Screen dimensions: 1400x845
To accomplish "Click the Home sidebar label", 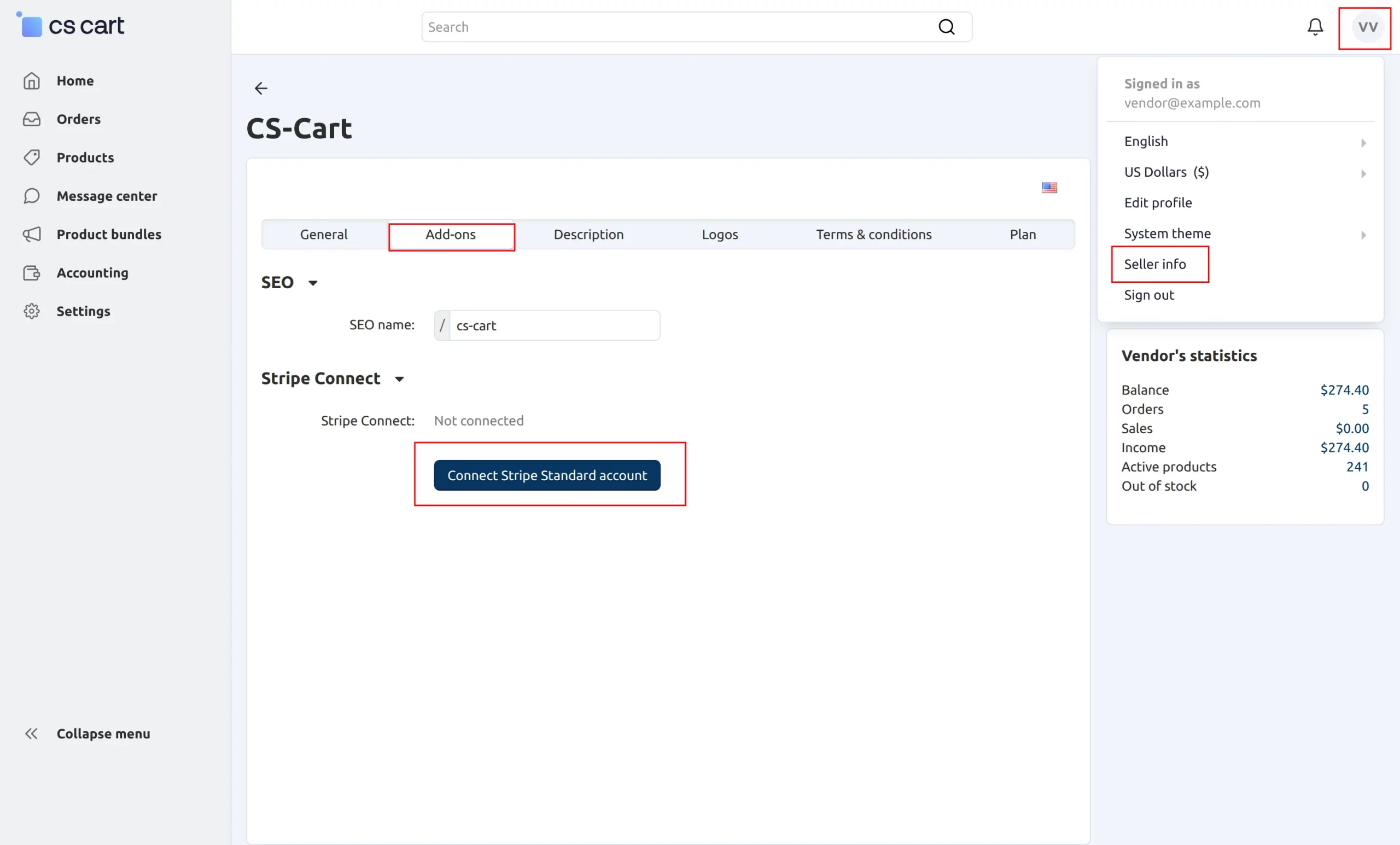I will coord(75,81).
